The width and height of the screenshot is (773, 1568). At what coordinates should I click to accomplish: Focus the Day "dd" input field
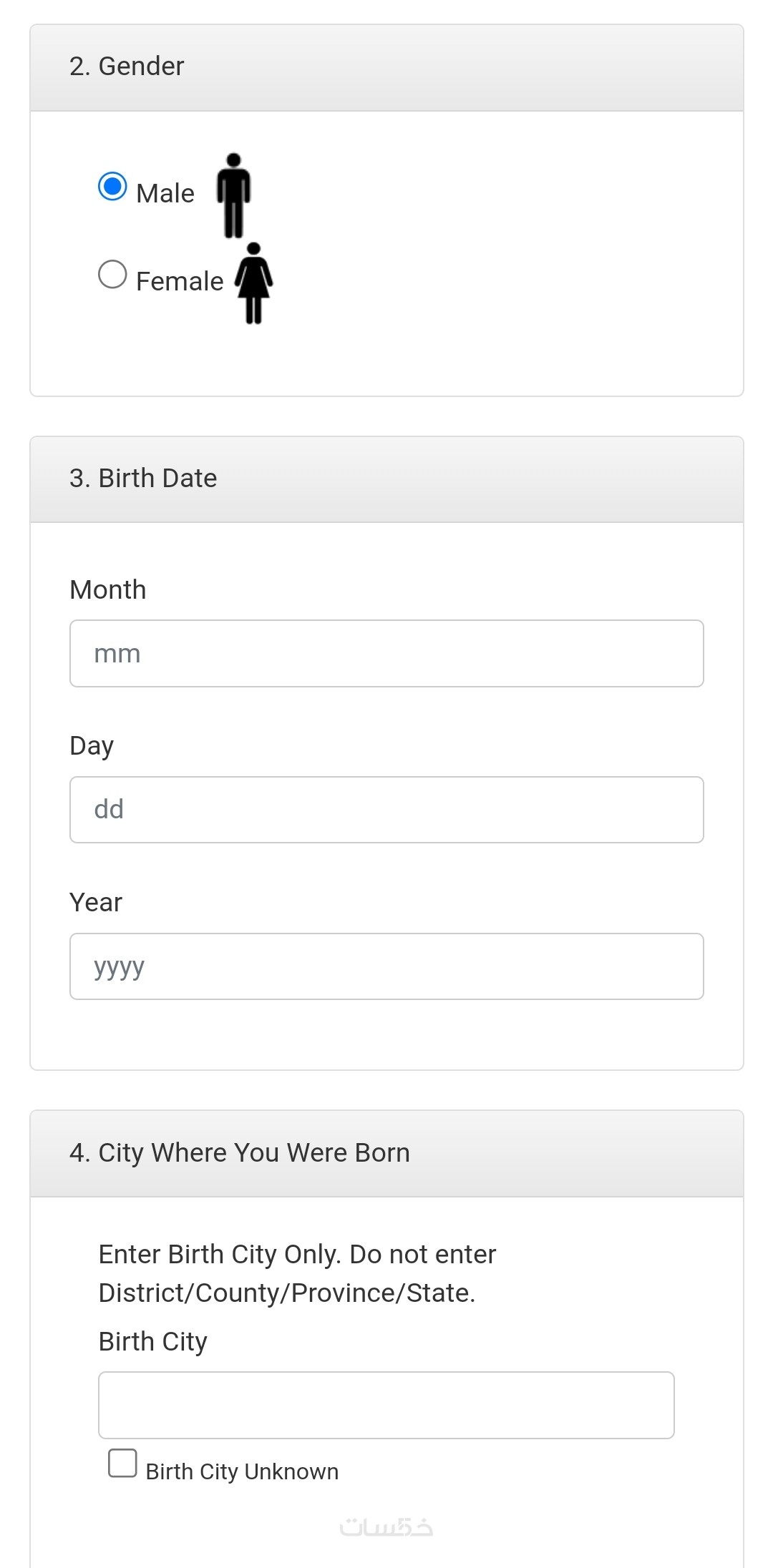click(x=386, y=810)
